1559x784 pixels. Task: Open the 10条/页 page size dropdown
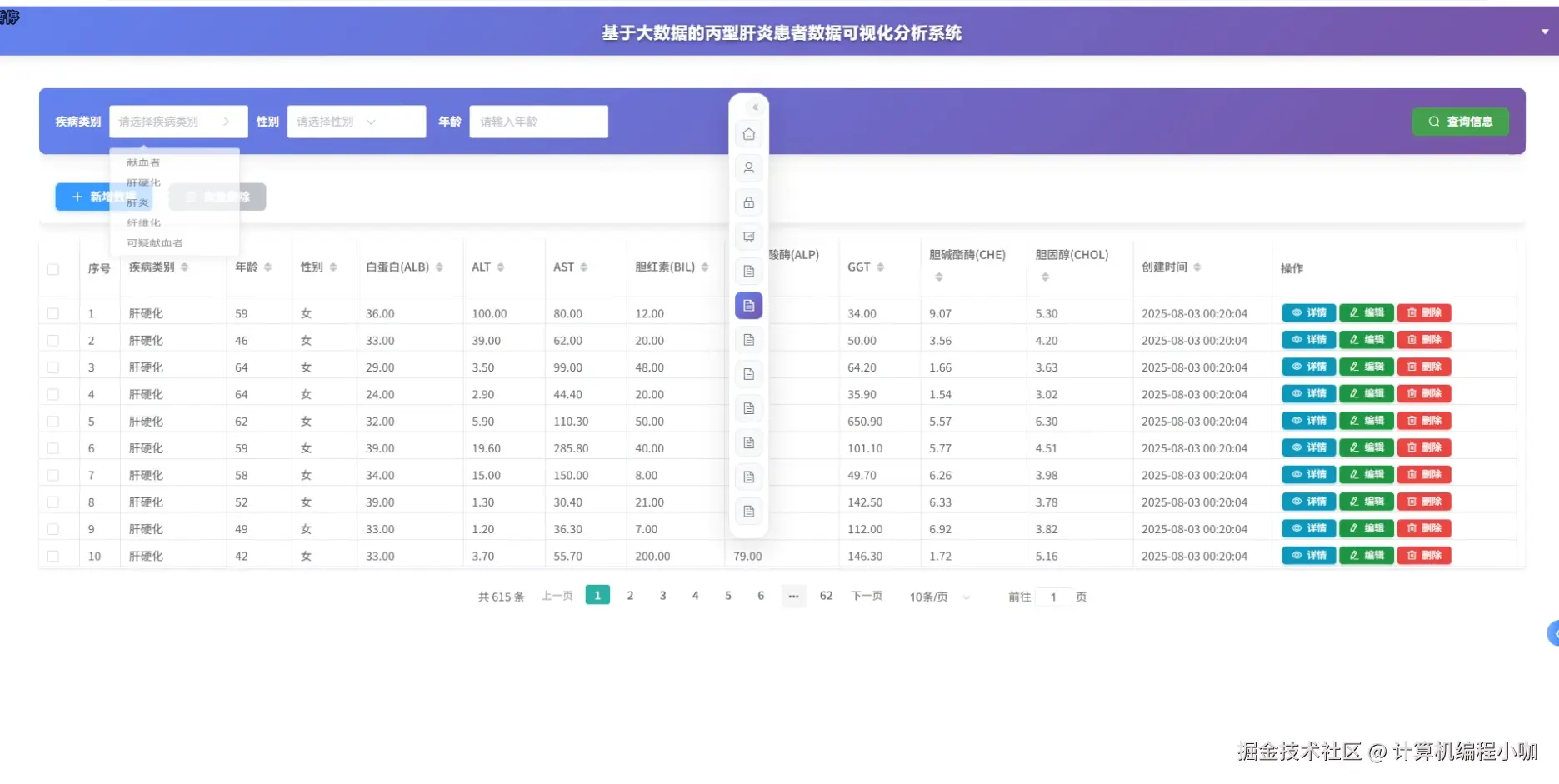(939, 597)
